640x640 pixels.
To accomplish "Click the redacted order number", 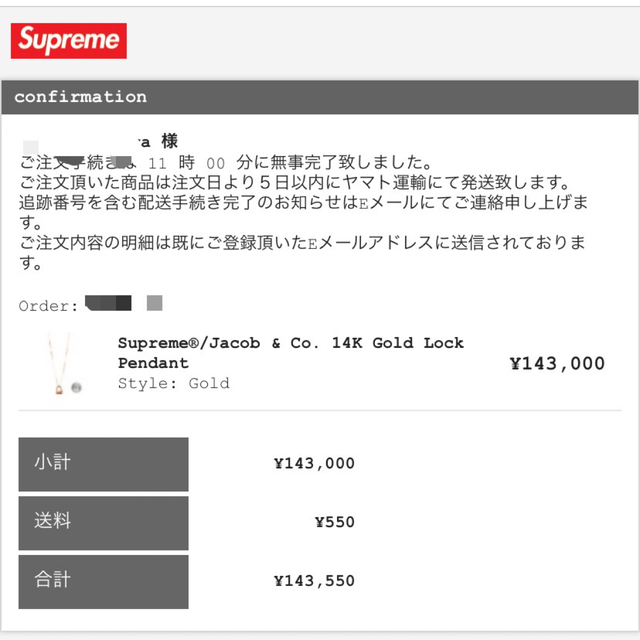I will coord(108,303).
